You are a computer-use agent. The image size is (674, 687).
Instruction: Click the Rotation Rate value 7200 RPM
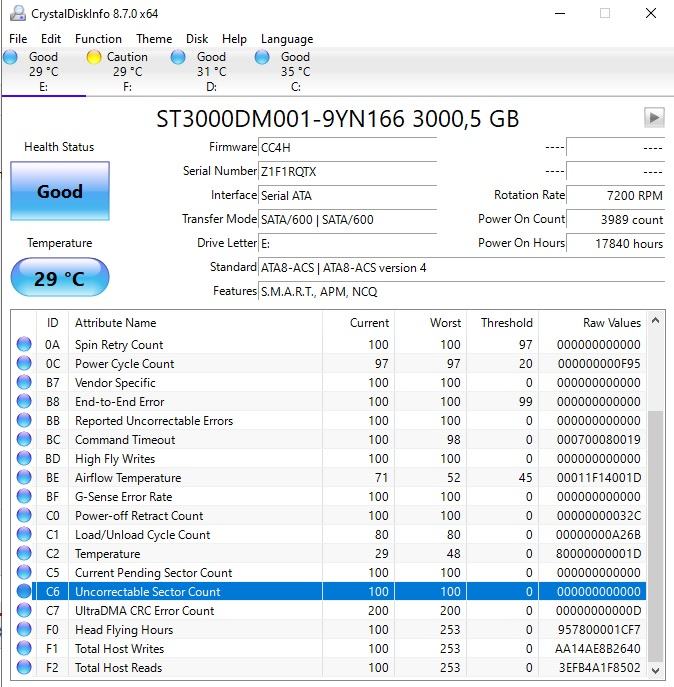coord(616,195)
